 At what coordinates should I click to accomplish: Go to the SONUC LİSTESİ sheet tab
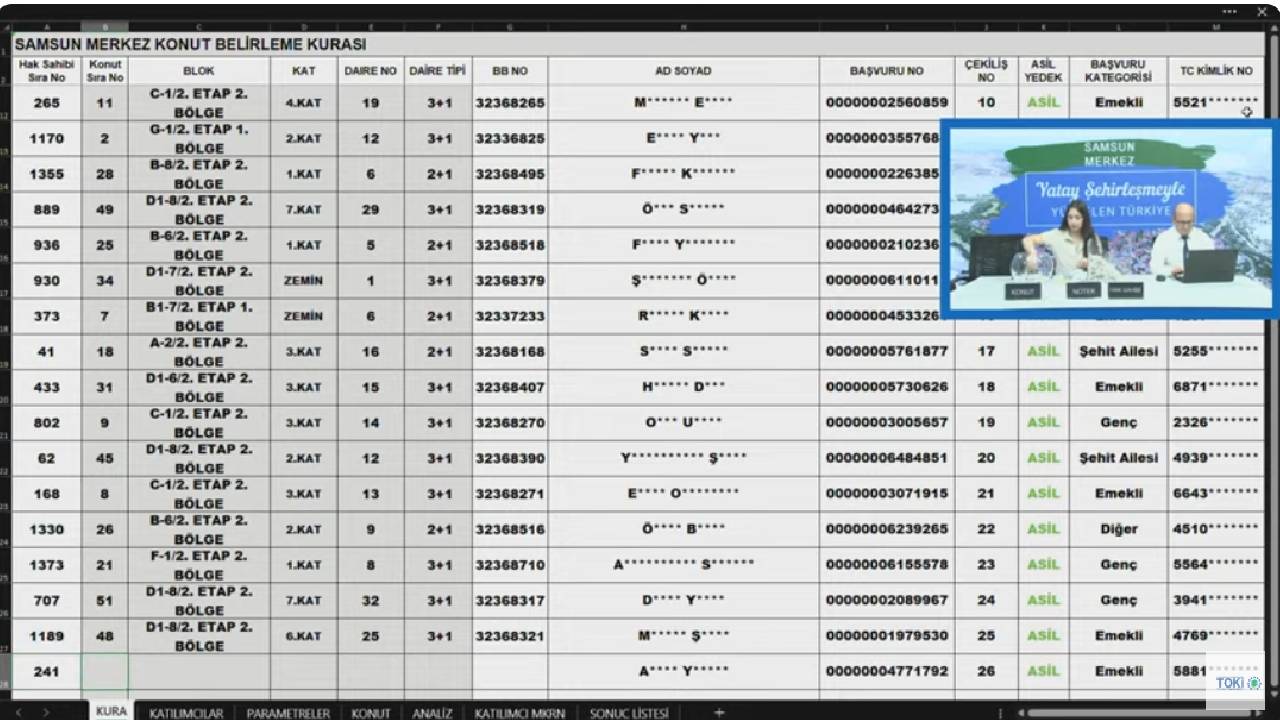pos(628,713)
